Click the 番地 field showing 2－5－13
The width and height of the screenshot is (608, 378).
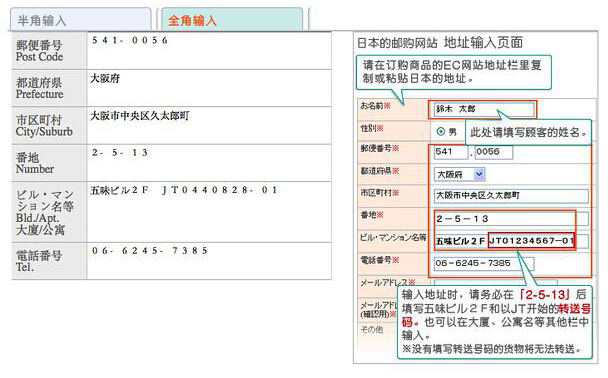(511, 219)
